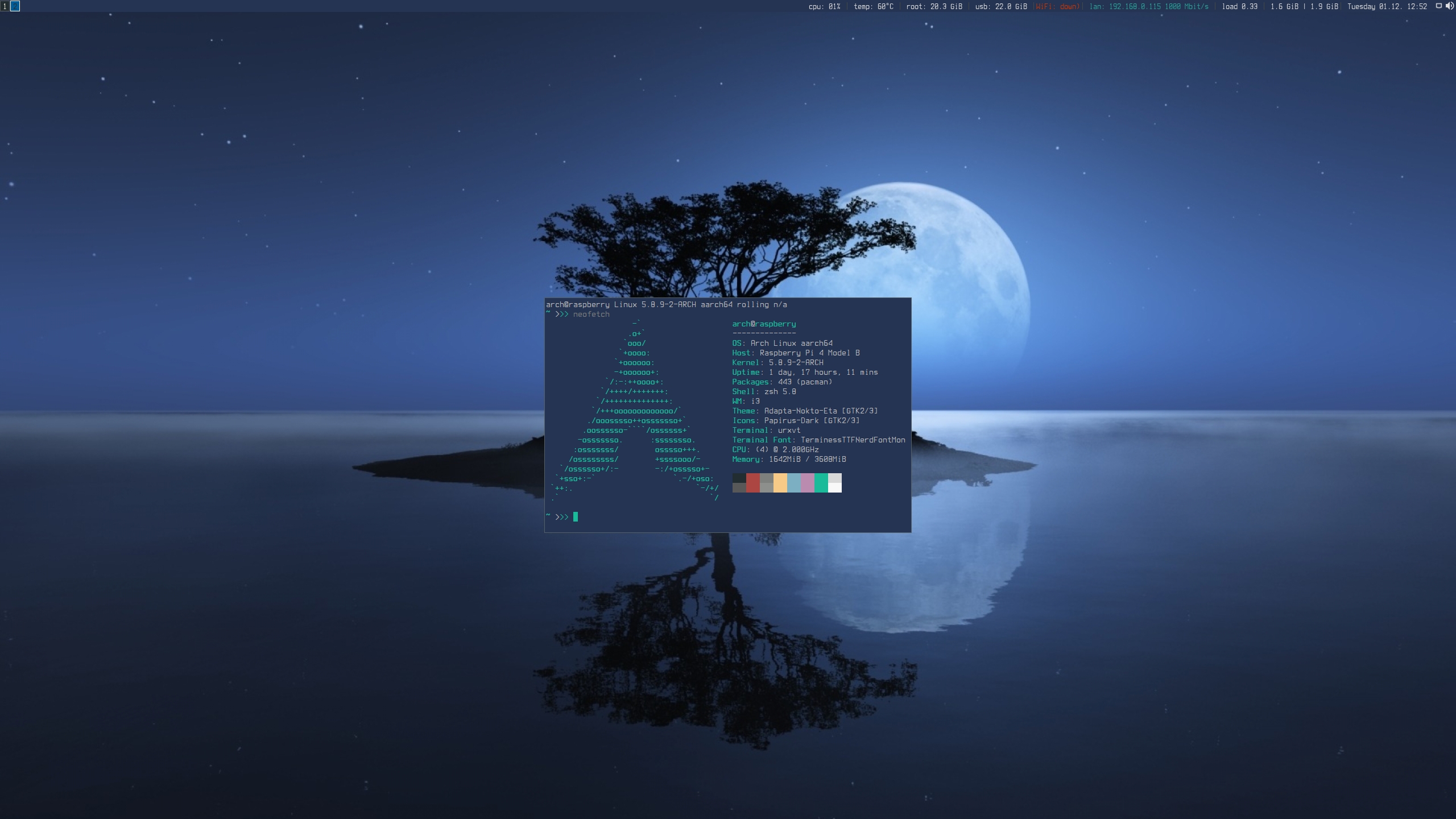Click the small tray icon beside the speaker
Viewport: 1456px width, 819px height.
click(1439, 6)
